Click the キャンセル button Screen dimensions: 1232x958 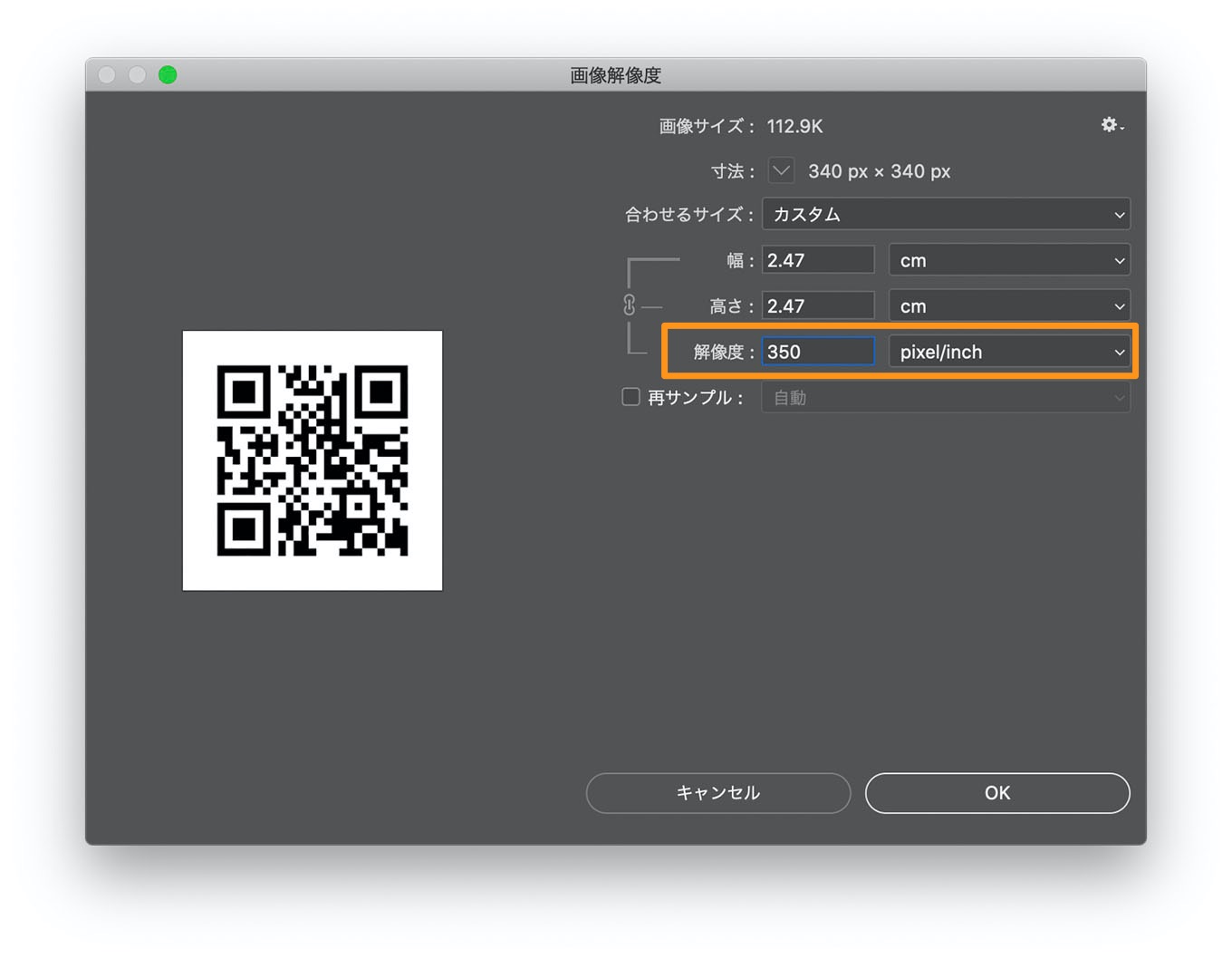click(x=718, y=793)
